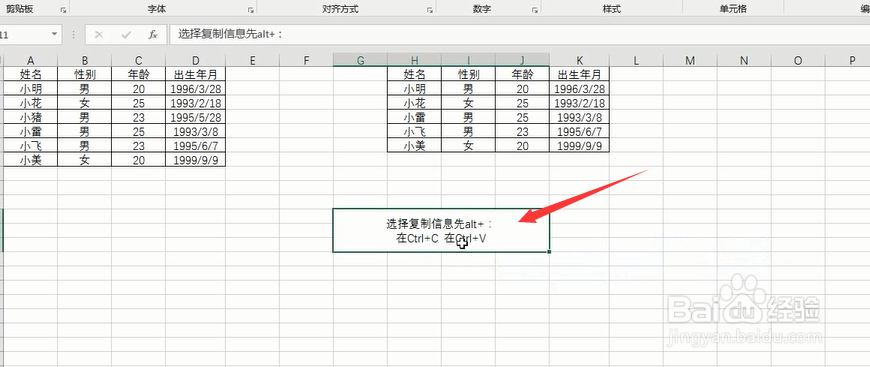Image resolution: width=870 pixels, height=367 pixels.
Task: Select 1993/3/8 in column K
Action: (x=579, y=117)
